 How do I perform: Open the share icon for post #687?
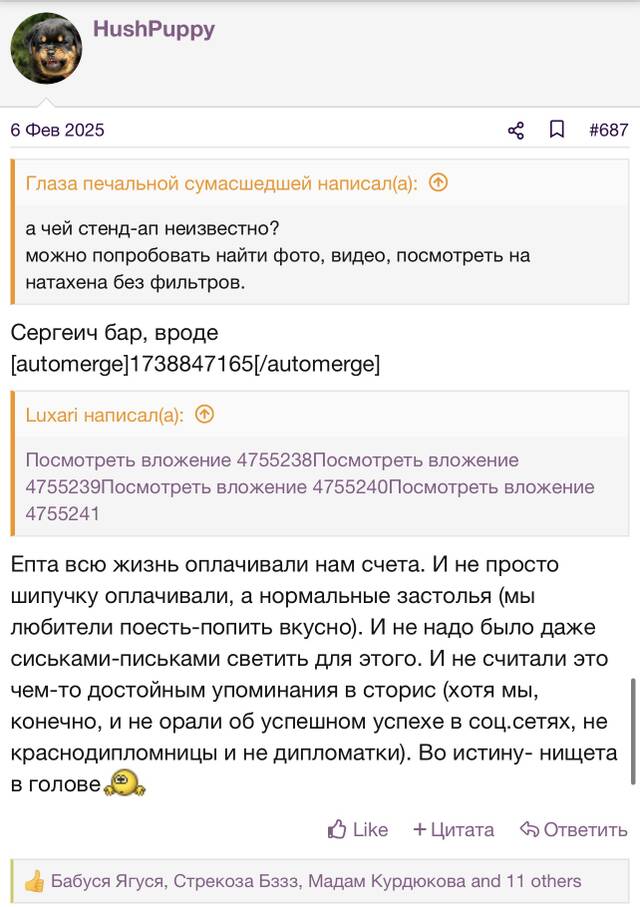point(516,130)
